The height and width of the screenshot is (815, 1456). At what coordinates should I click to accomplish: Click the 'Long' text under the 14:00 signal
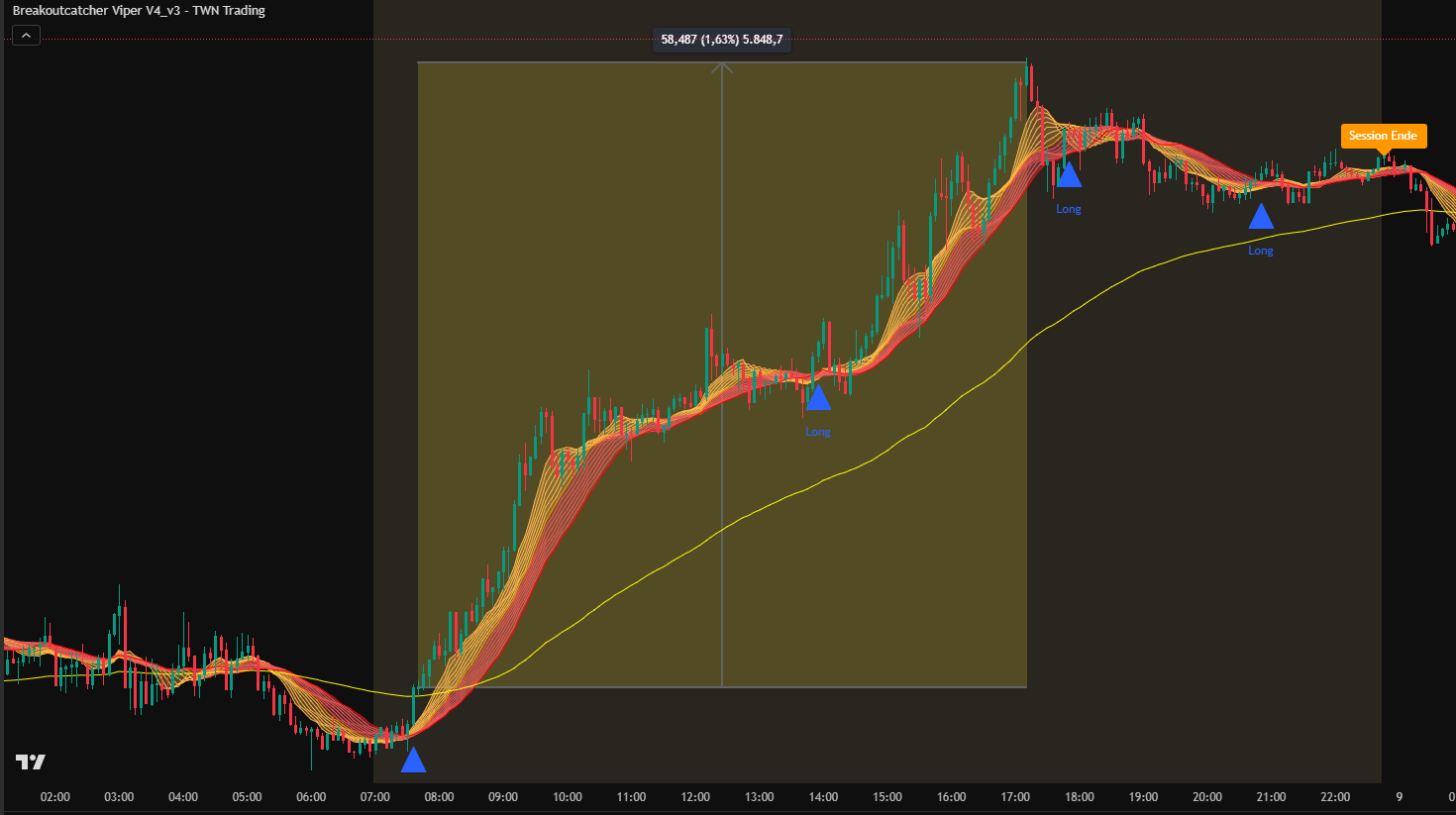(818, 432)
